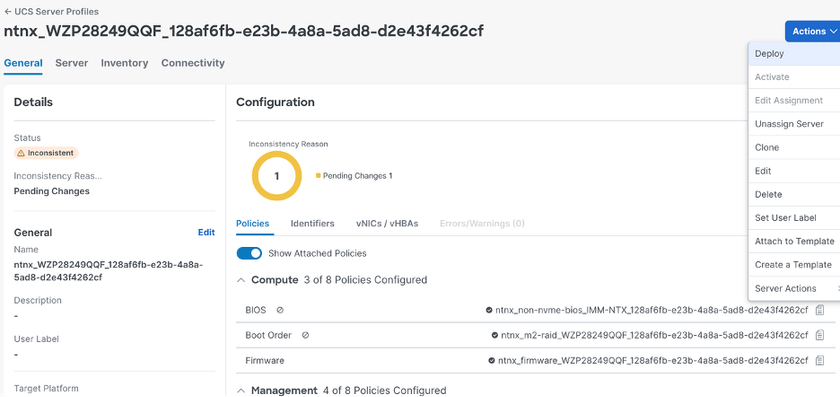The height and width of the screenshot is (397, 840).
Task: Open the Firmware policy details icon
Action: (820, 361)
